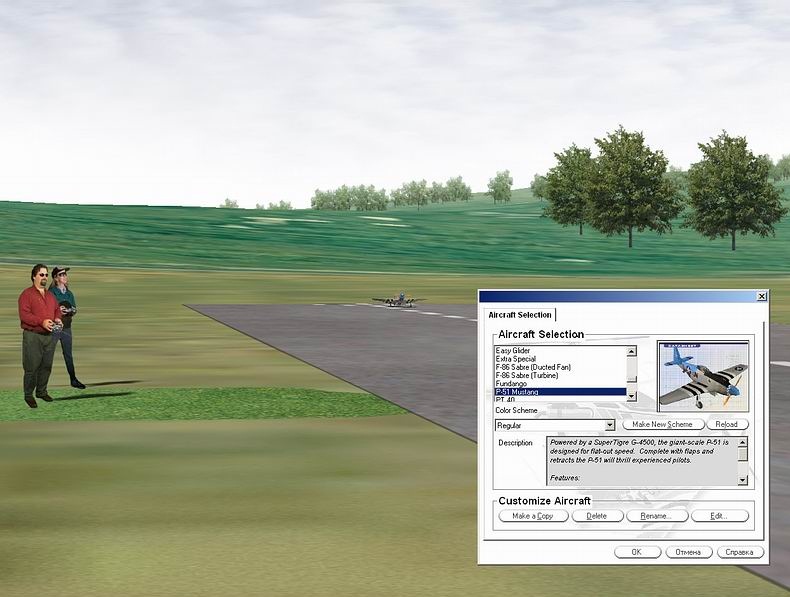The width and height of the screenshot is (790, 597).
Task: Click the Rename... button
Action: tap(656, 516)
